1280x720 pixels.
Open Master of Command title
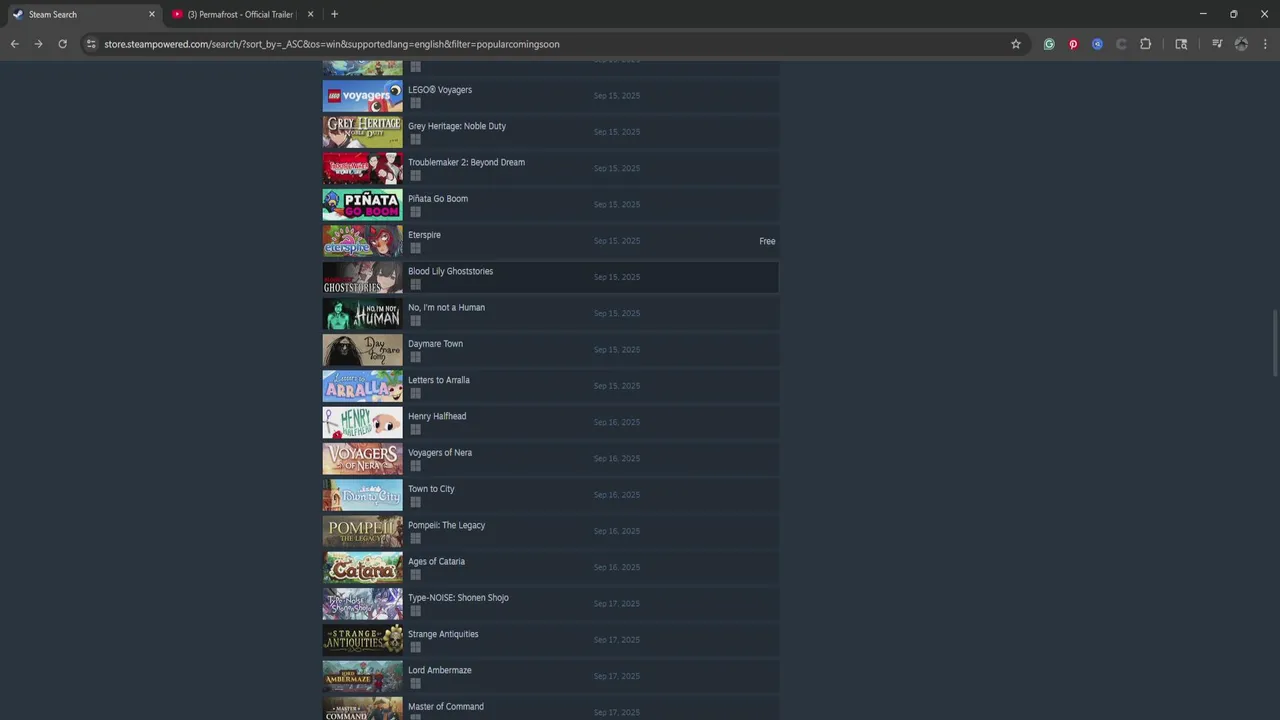pos(446,706)
